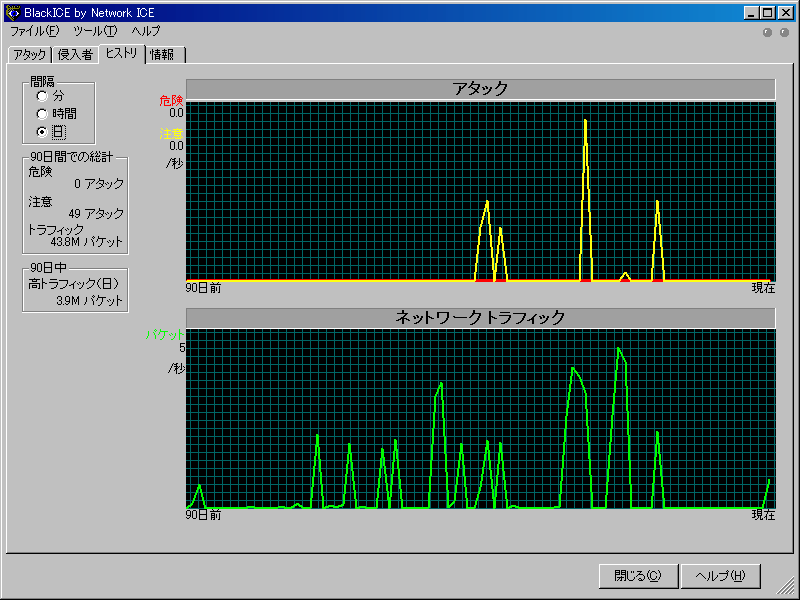Click the red 危険 axis label

tap(171, 101)
